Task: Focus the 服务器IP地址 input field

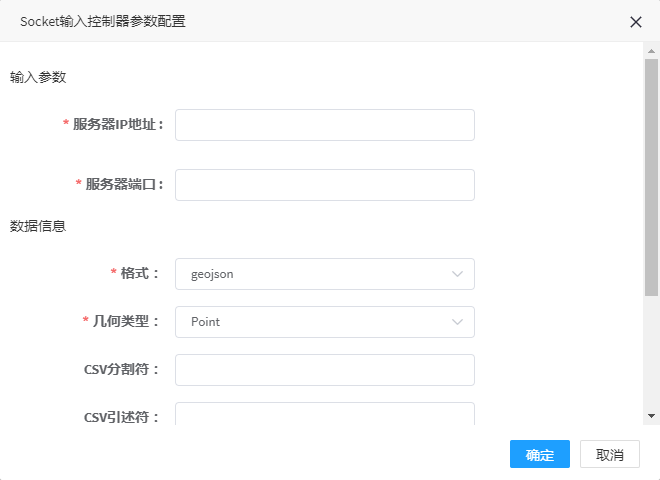Action: point(325,125)
